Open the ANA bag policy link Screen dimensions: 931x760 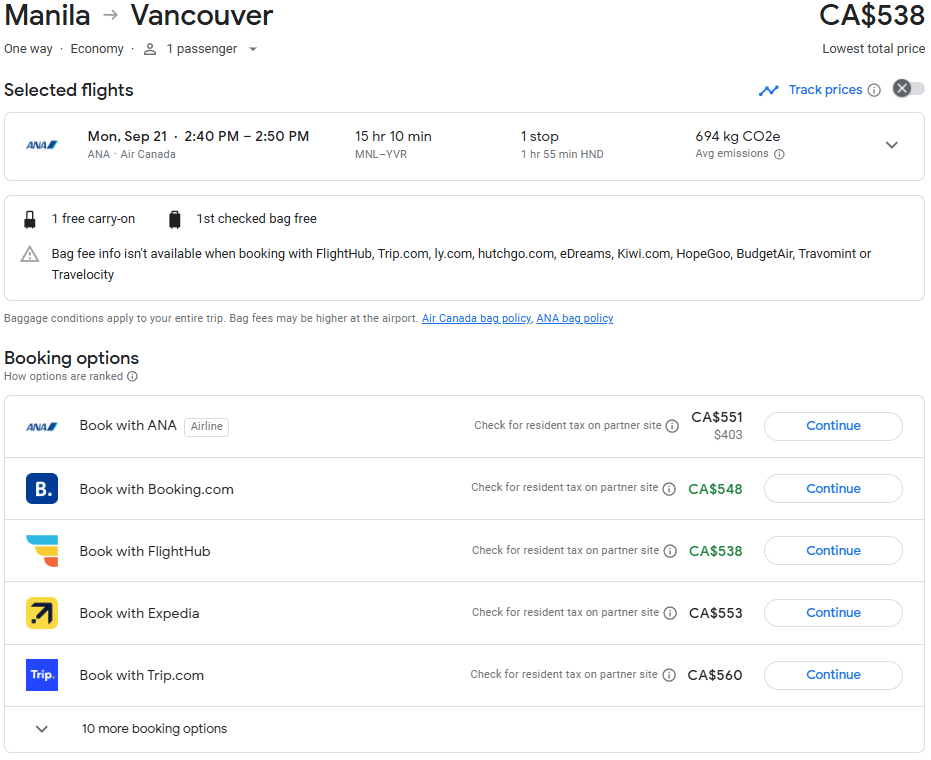pos(574,318)
